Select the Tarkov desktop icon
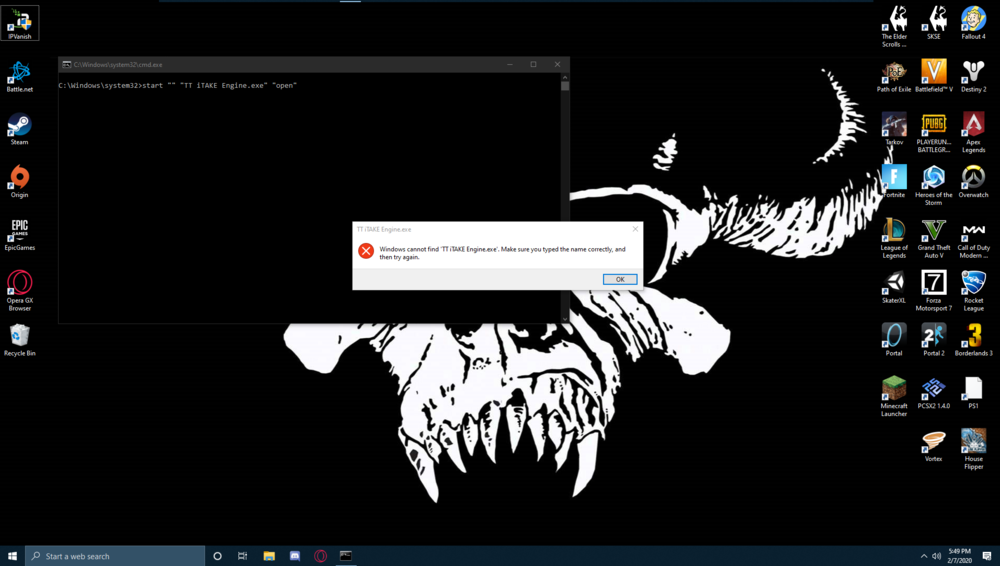The image size is (1000, 566). coord(894,129)
